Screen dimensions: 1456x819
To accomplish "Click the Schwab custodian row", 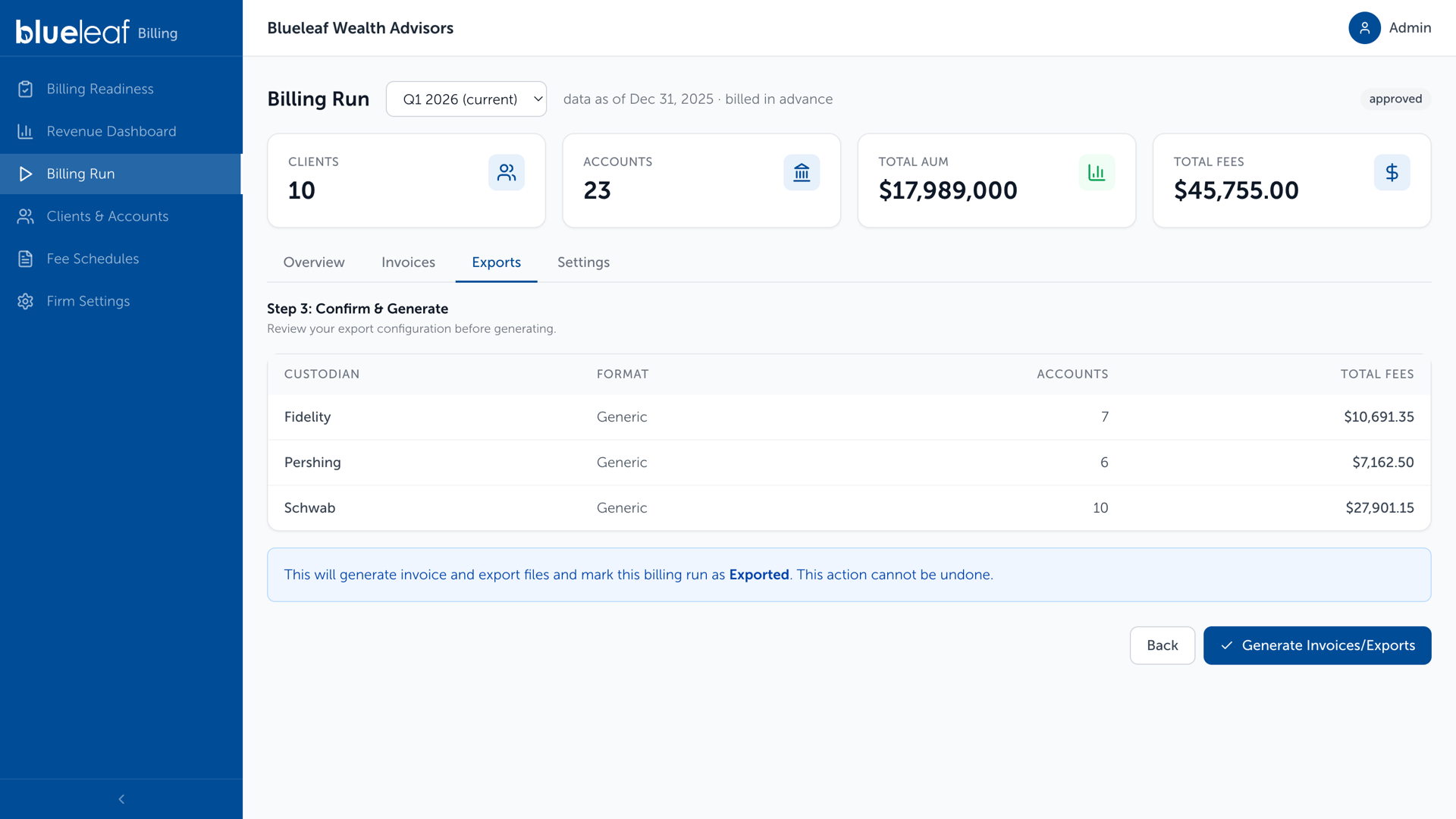I will [849, 508].
